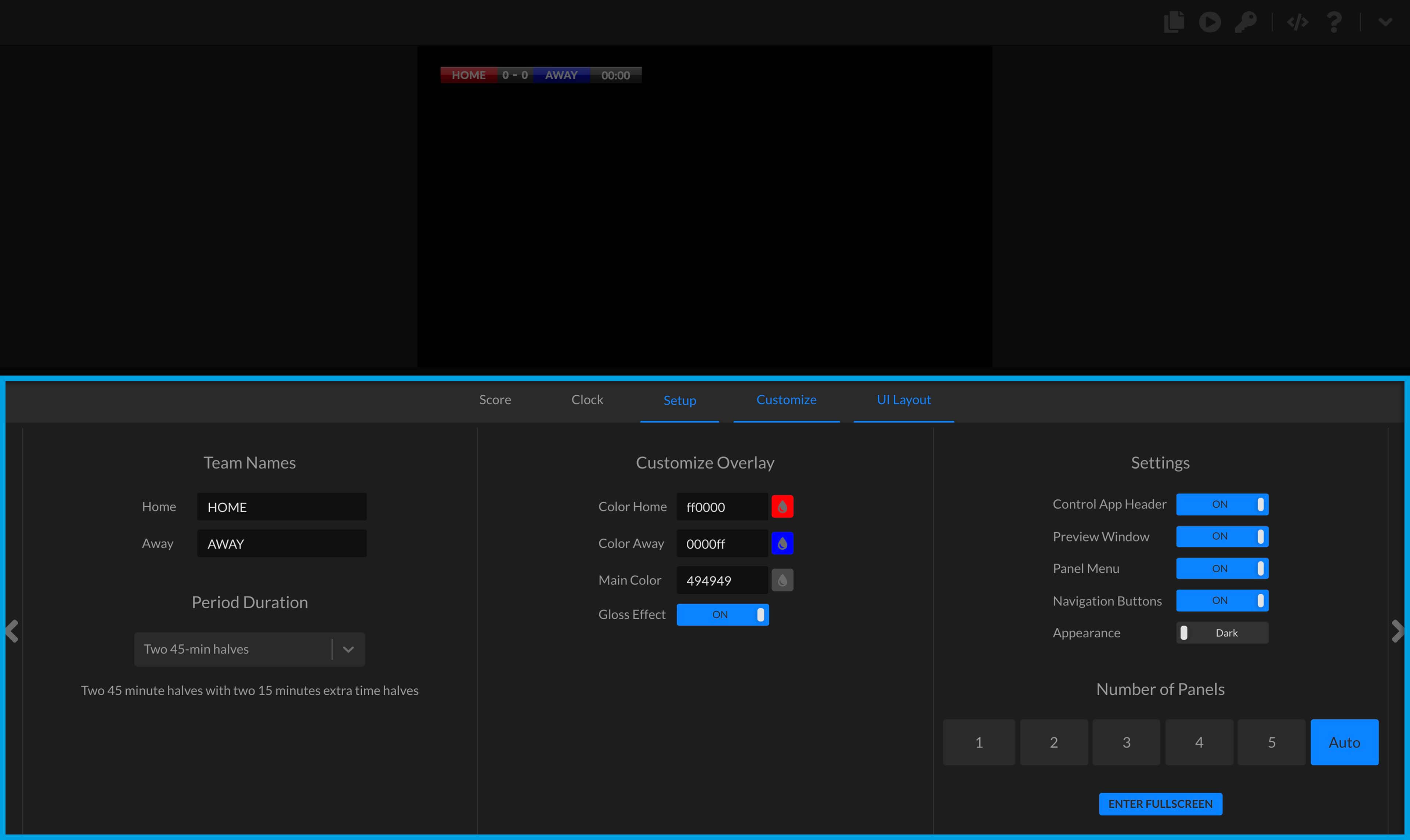Viewport: 1410px width, 840px height.
Task: Click the play circle icon in header
Action: pos(1210,22)
